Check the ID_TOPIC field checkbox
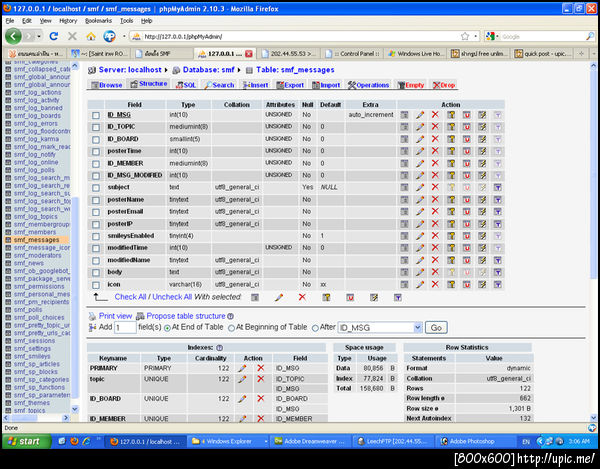 (x=96, y=127)
